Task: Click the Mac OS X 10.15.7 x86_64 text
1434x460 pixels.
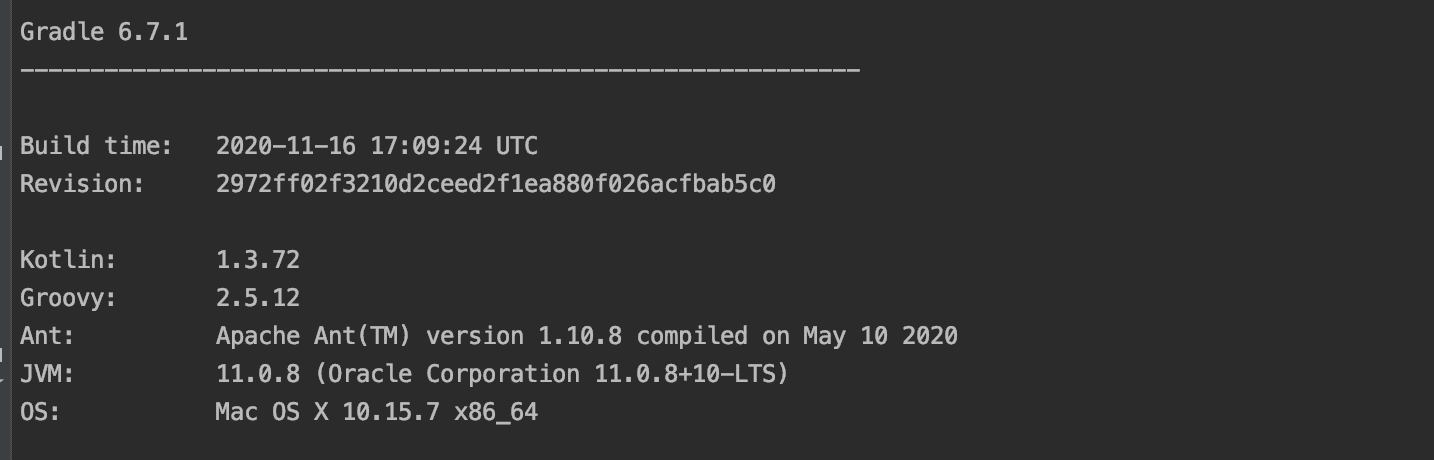Action: point(377,412)
